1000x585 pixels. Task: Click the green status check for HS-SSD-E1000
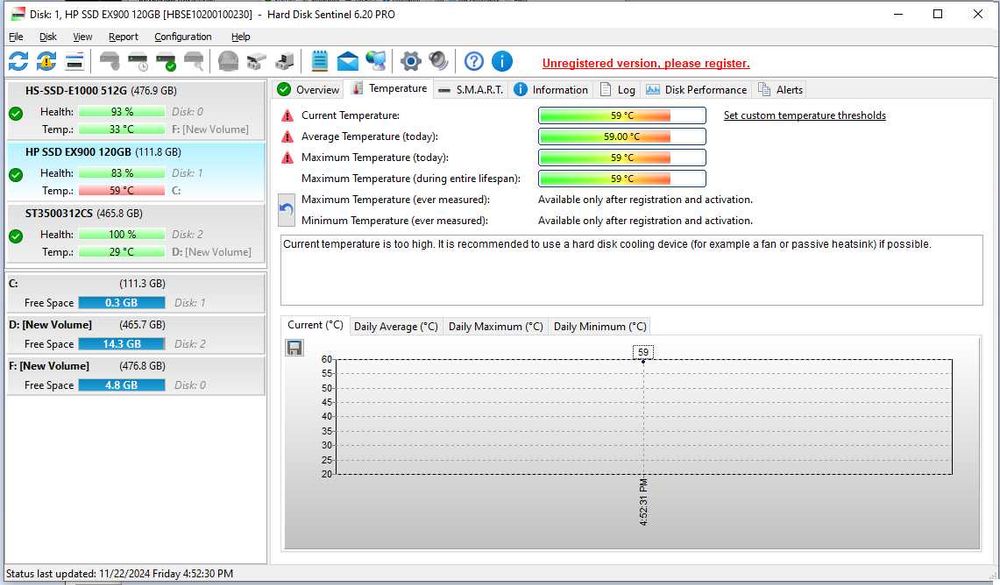point(16,114)
